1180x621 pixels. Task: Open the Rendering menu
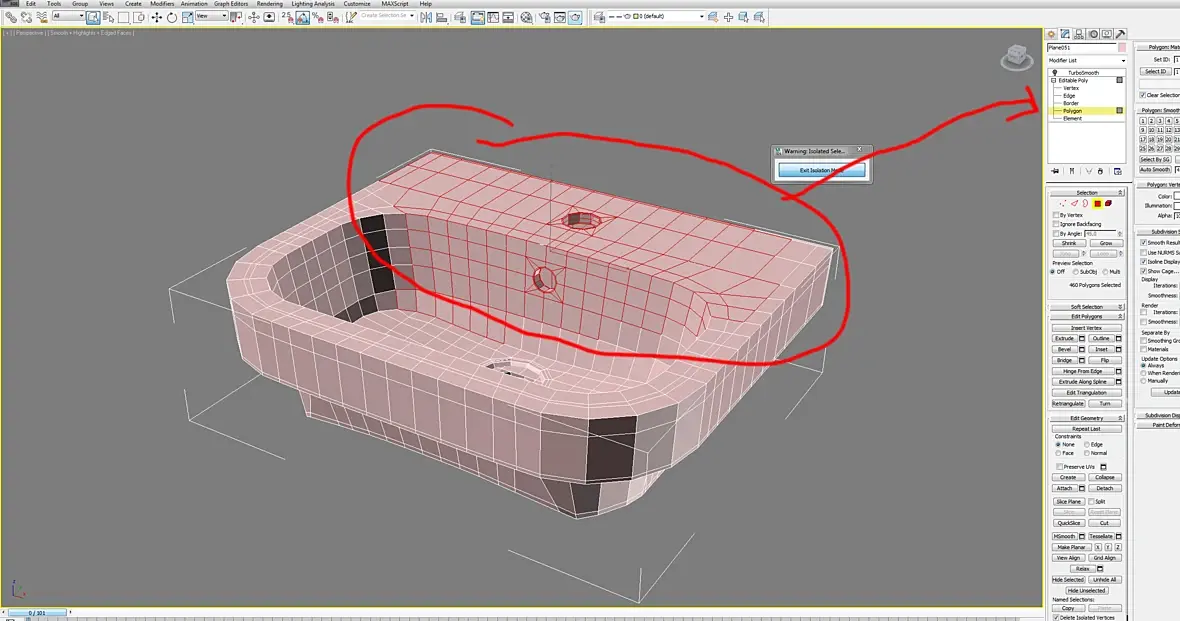(x=269, y=4)
